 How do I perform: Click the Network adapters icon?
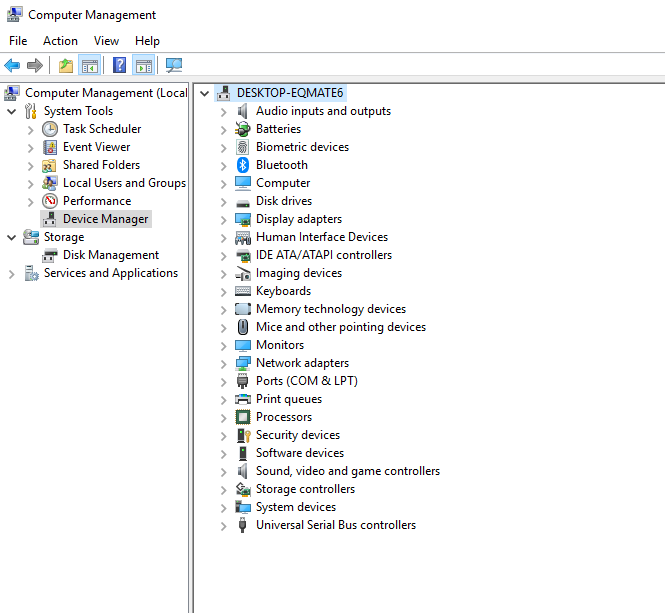pyautogui.click(x=243, y=363)
